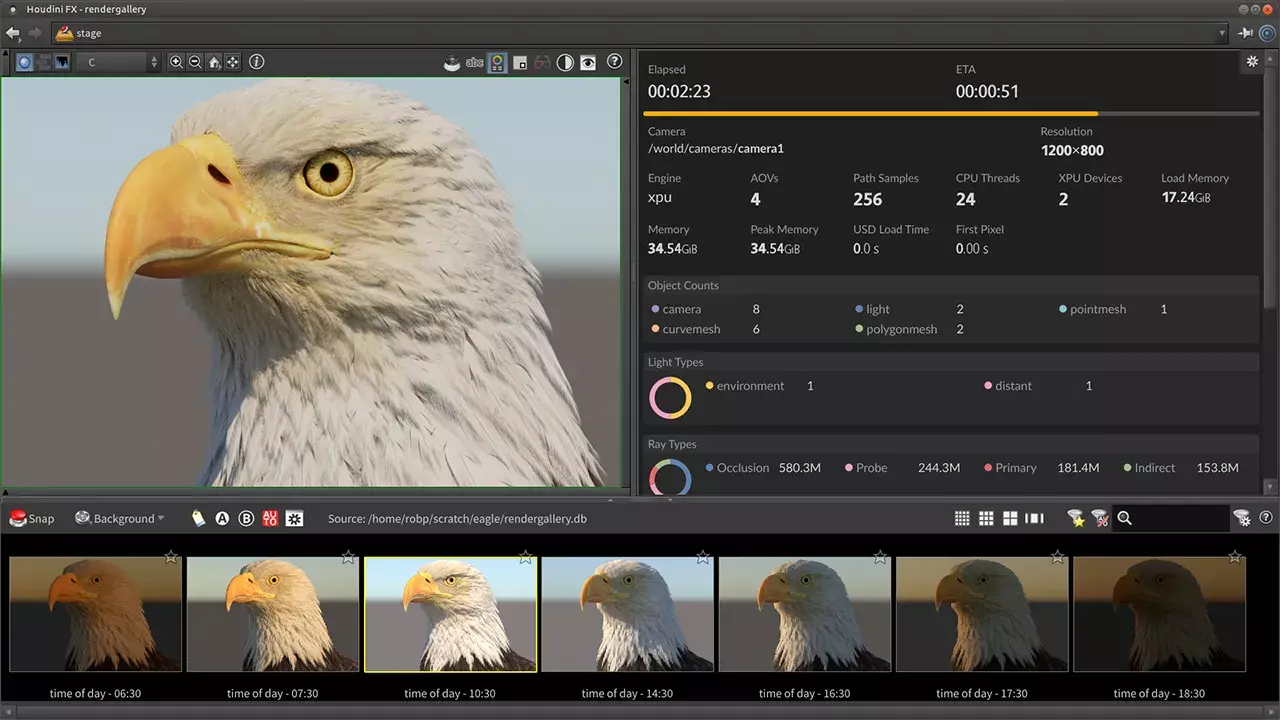Select the time of day 14:30 thumbnail

point(627,614)
